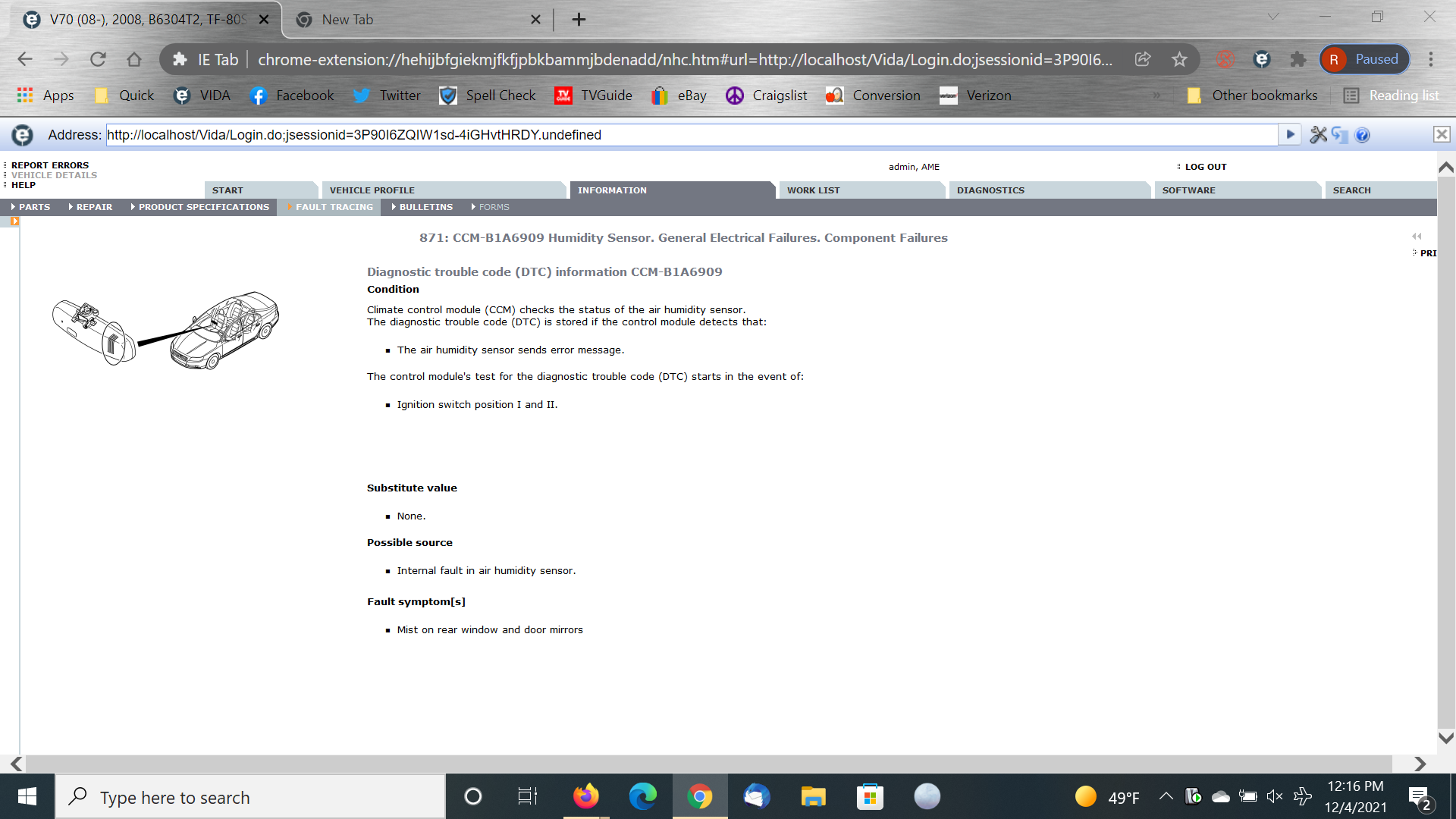Open the VEHICLE PROFILE tab
Image resolution: width=1456 pixels, height=819 pixels.
pos(372,190)
